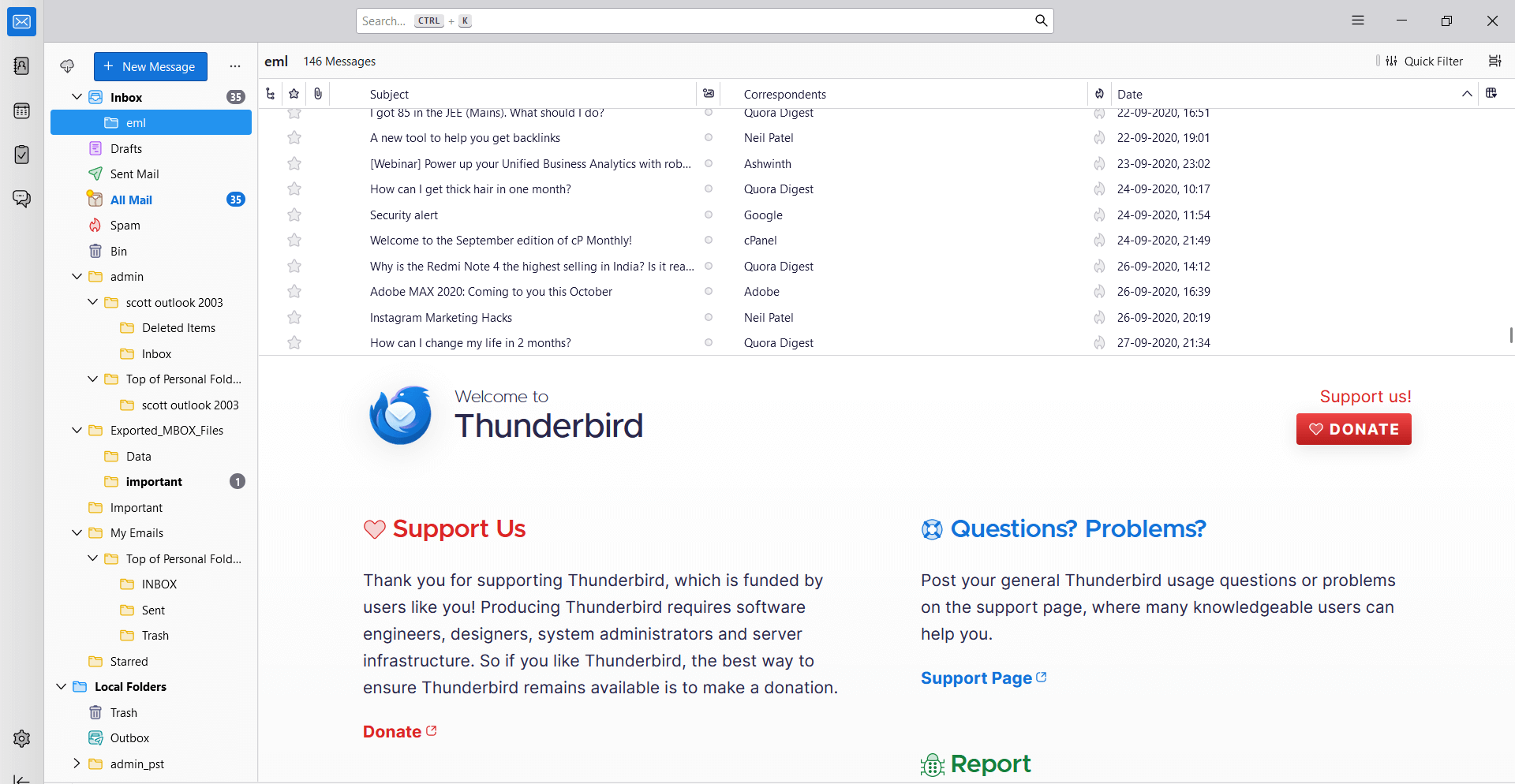Collapse the Inbox folder tree

[x=77, y=97]
